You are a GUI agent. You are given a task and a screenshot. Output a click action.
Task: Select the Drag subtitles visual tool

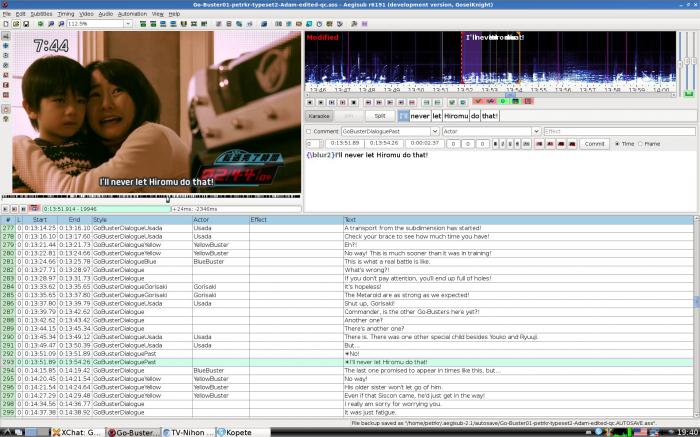[x=6, y=46]
